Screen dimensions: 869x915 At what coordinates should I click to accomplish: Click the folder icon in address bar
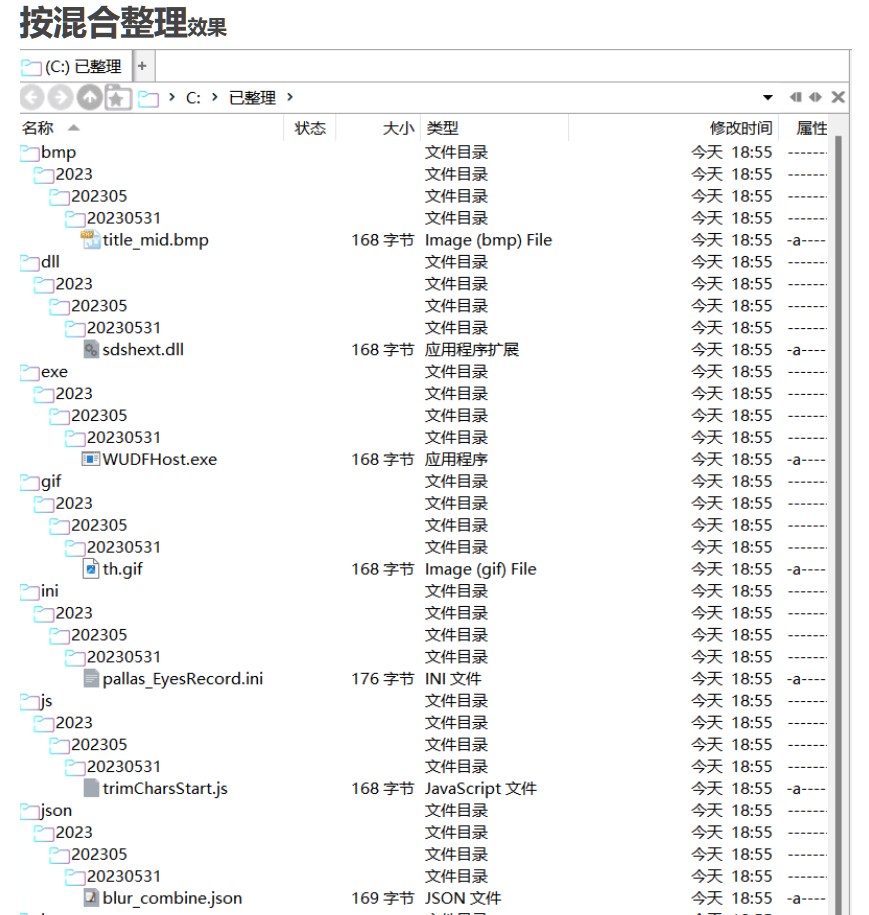[x=148, y=99]
